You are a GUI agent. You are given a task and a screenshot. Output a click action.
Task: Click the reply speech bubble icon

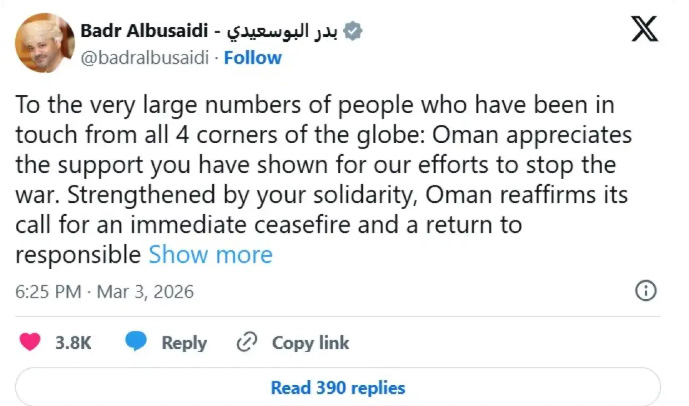click(x=137, y=343)
